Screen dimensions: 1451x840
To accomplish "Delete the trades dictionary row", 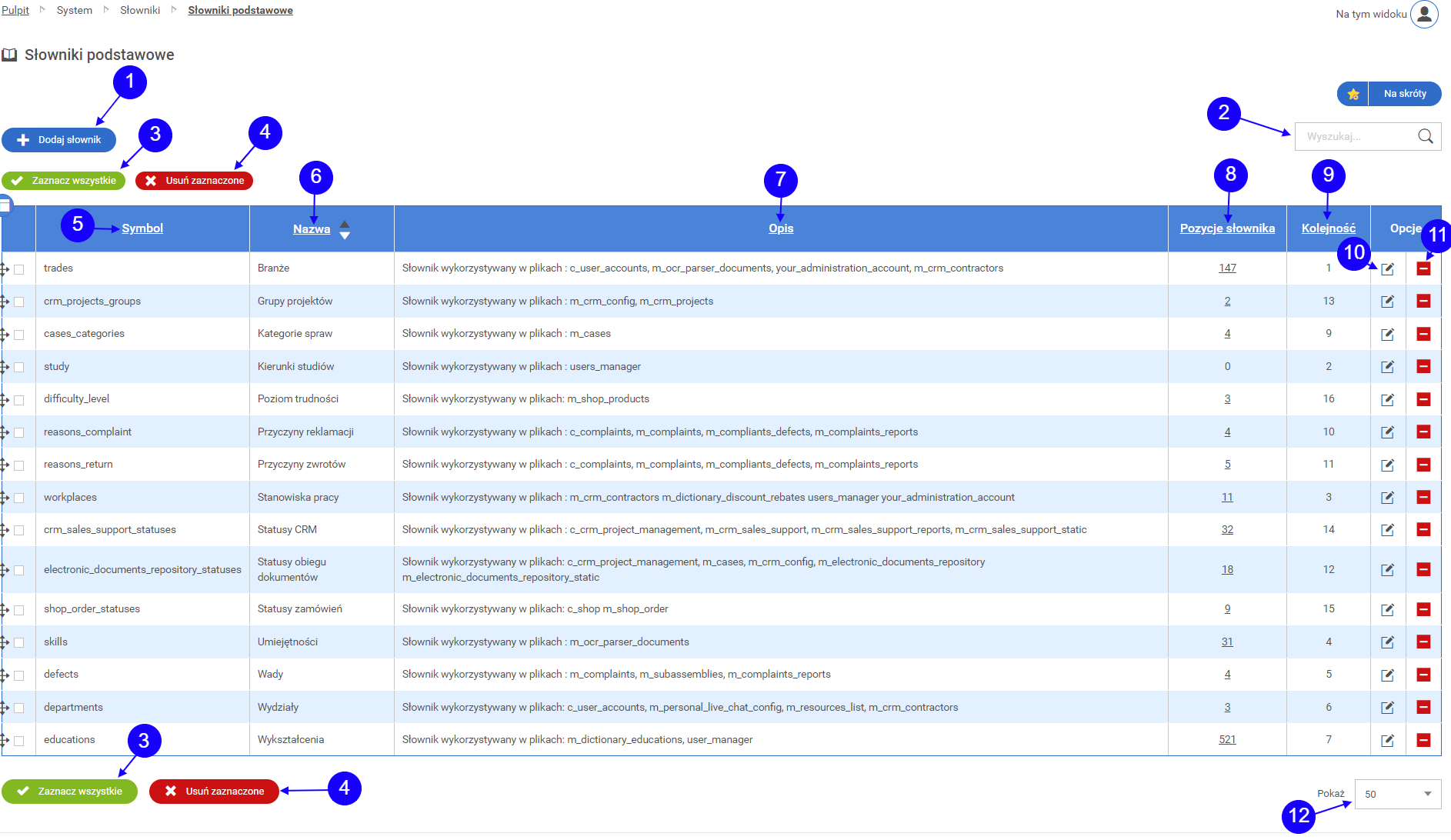I will [x=1423, y=268].
